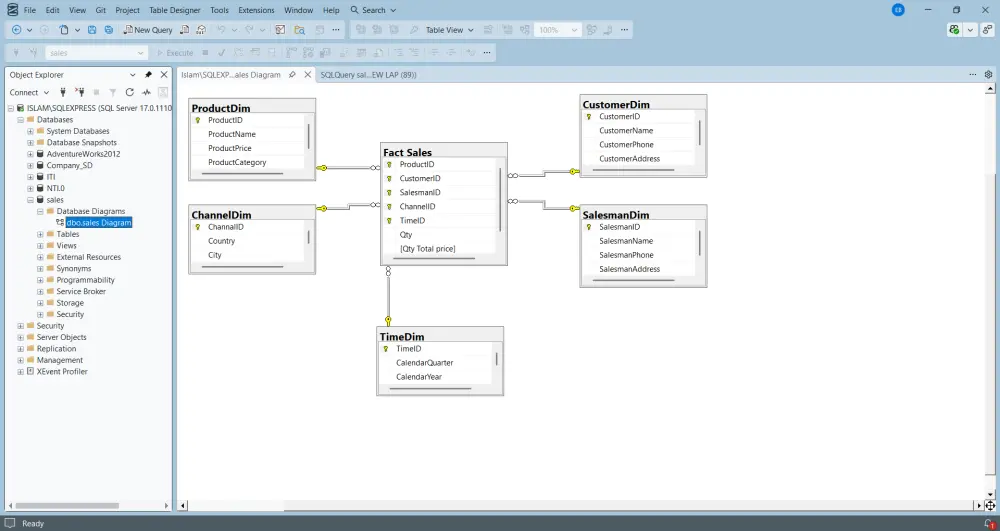Open the Table Designer menu
The height and width of the screenshot is (531, 1000).
(175, 10)
